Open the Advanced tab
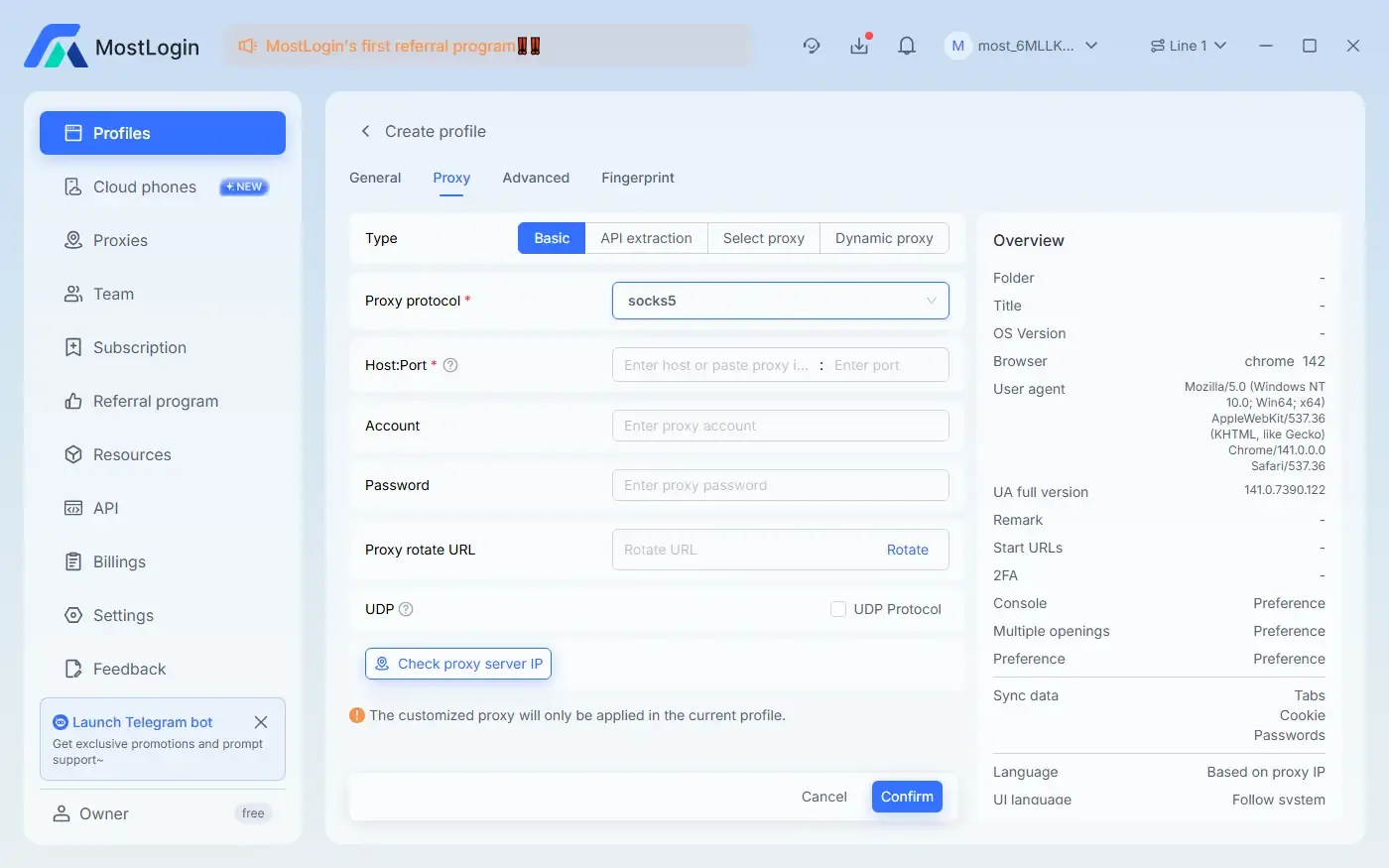 click(536, 178)
